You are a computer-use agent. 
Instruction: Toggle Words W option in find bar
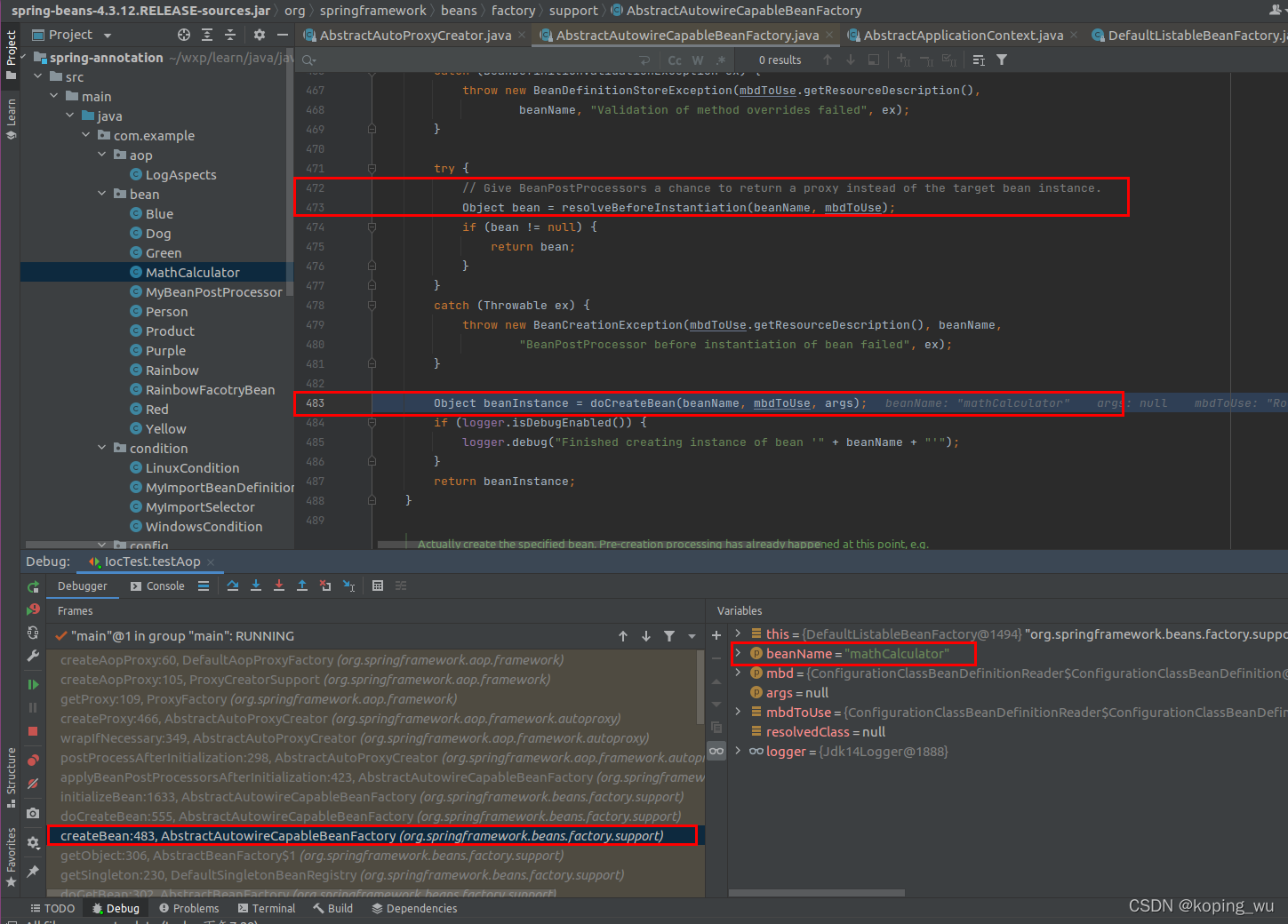(x=698, y=60)
